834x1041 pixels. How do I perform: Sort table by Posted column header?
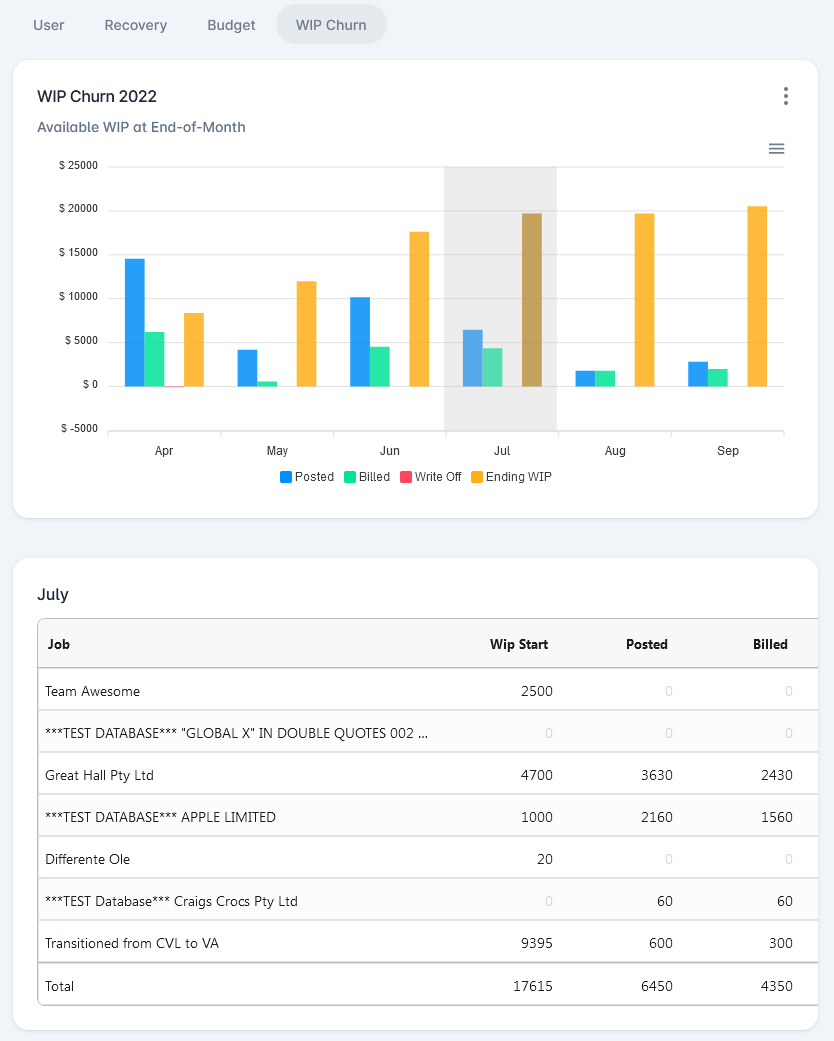tap(646, 644)
